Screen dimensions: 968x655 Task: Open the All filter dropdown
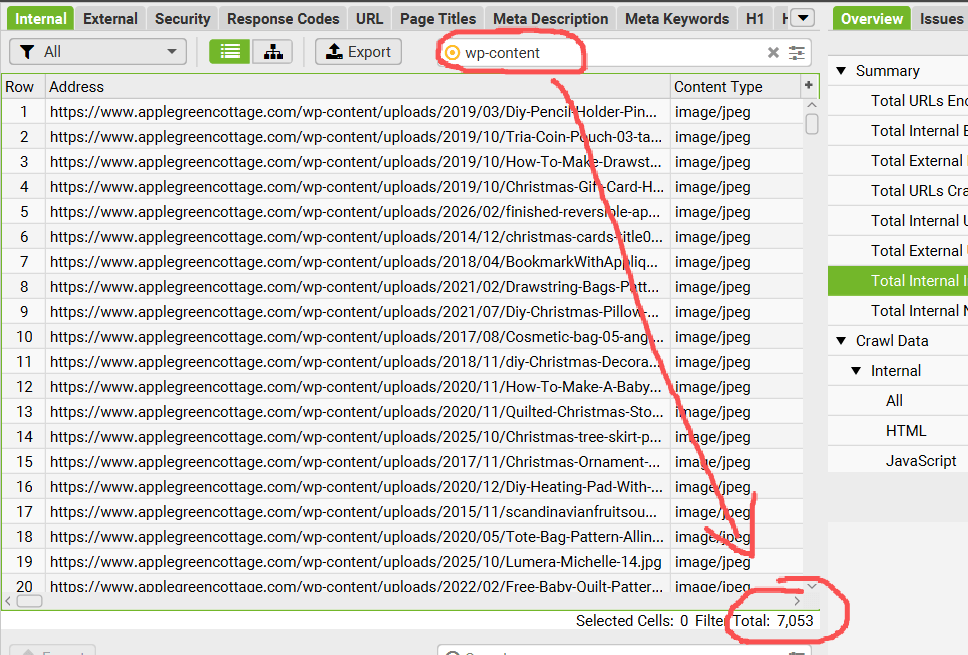pyautogui.click(x=98, y=52)
